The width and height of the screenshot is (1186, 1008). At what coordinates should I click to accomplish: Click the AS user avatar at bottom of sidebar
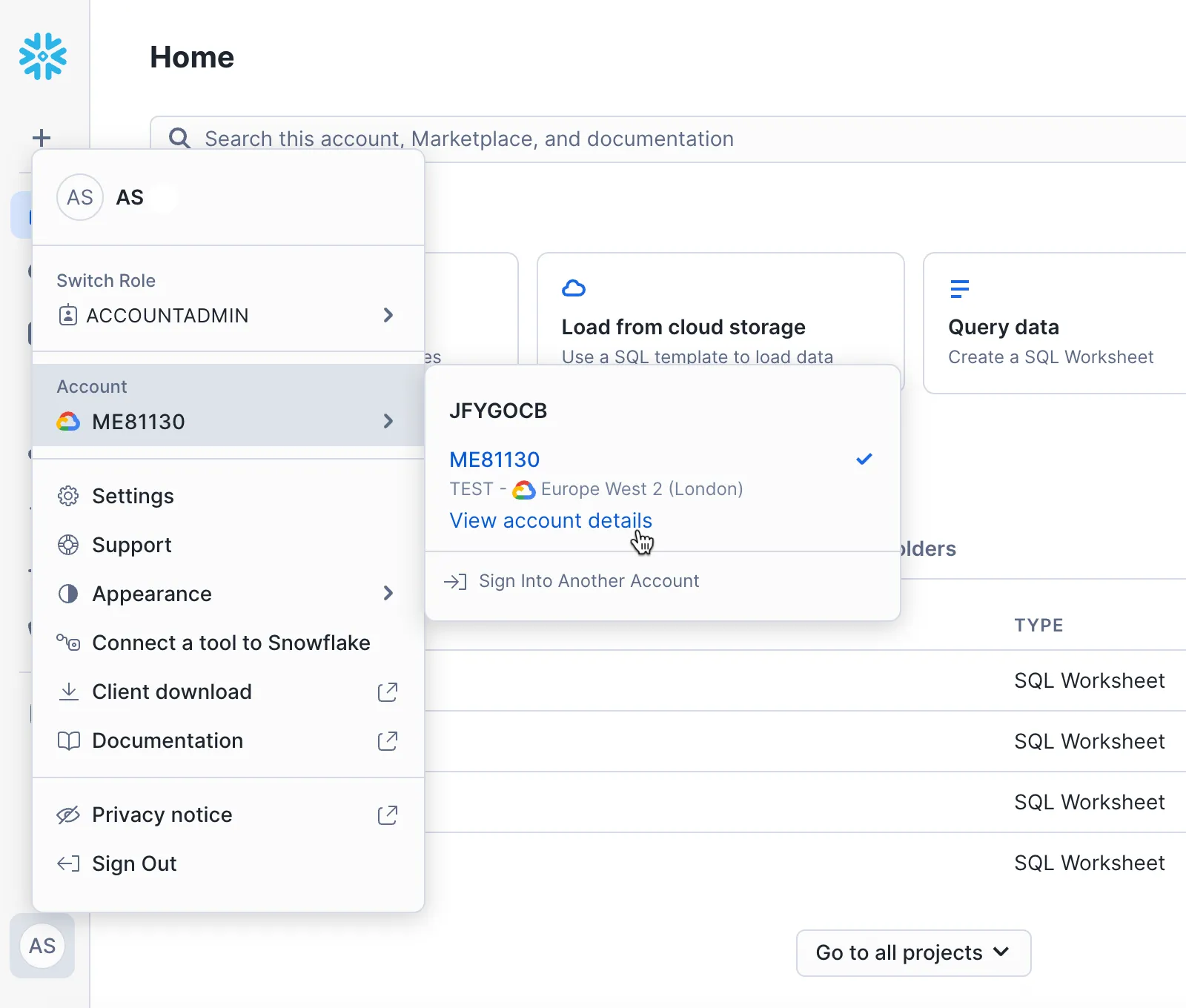42,946
